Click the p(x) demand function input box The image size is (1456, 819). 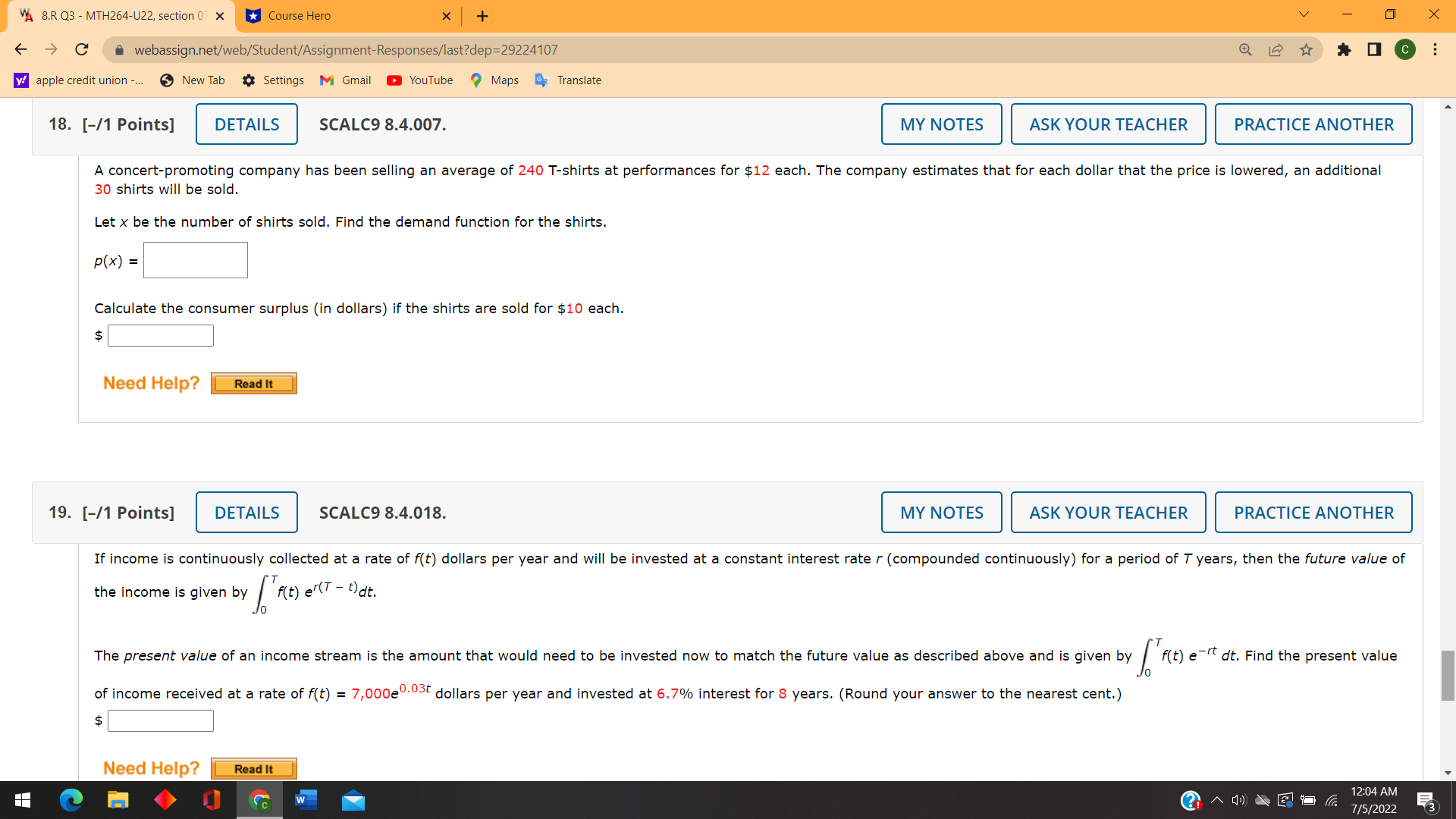coord(196,260)
